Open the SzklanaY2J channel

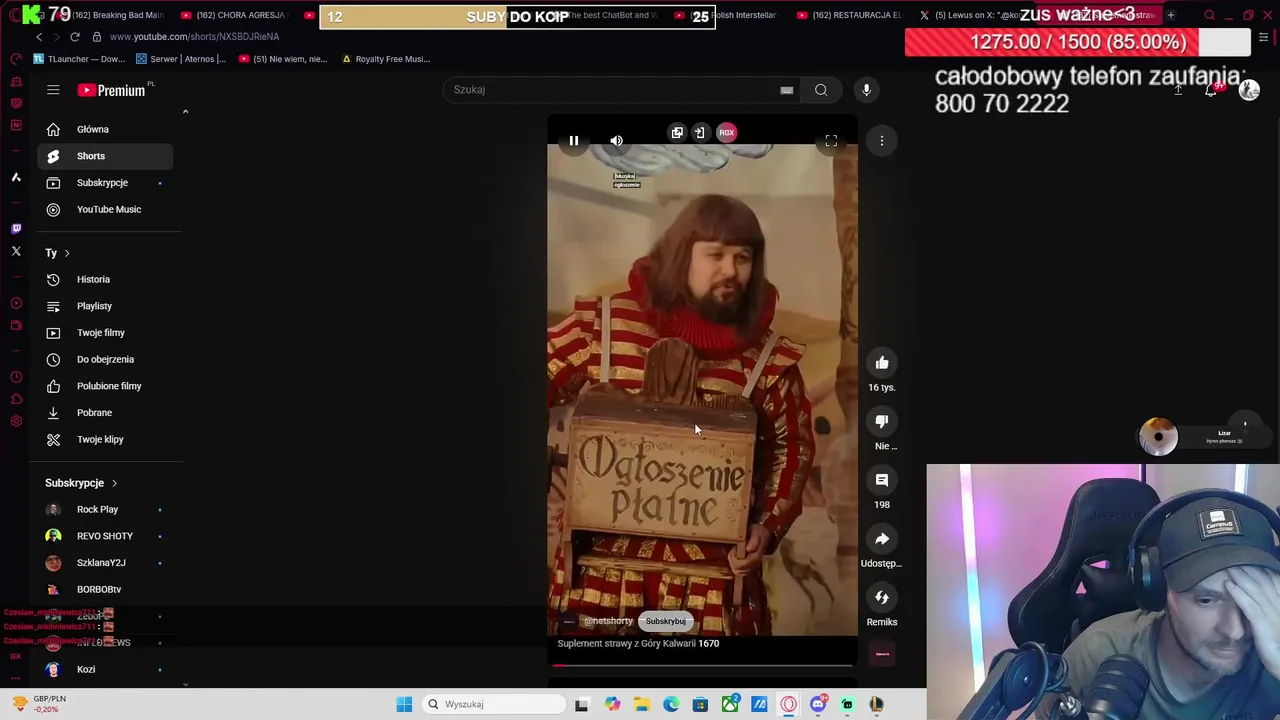(x=105, y=563)
